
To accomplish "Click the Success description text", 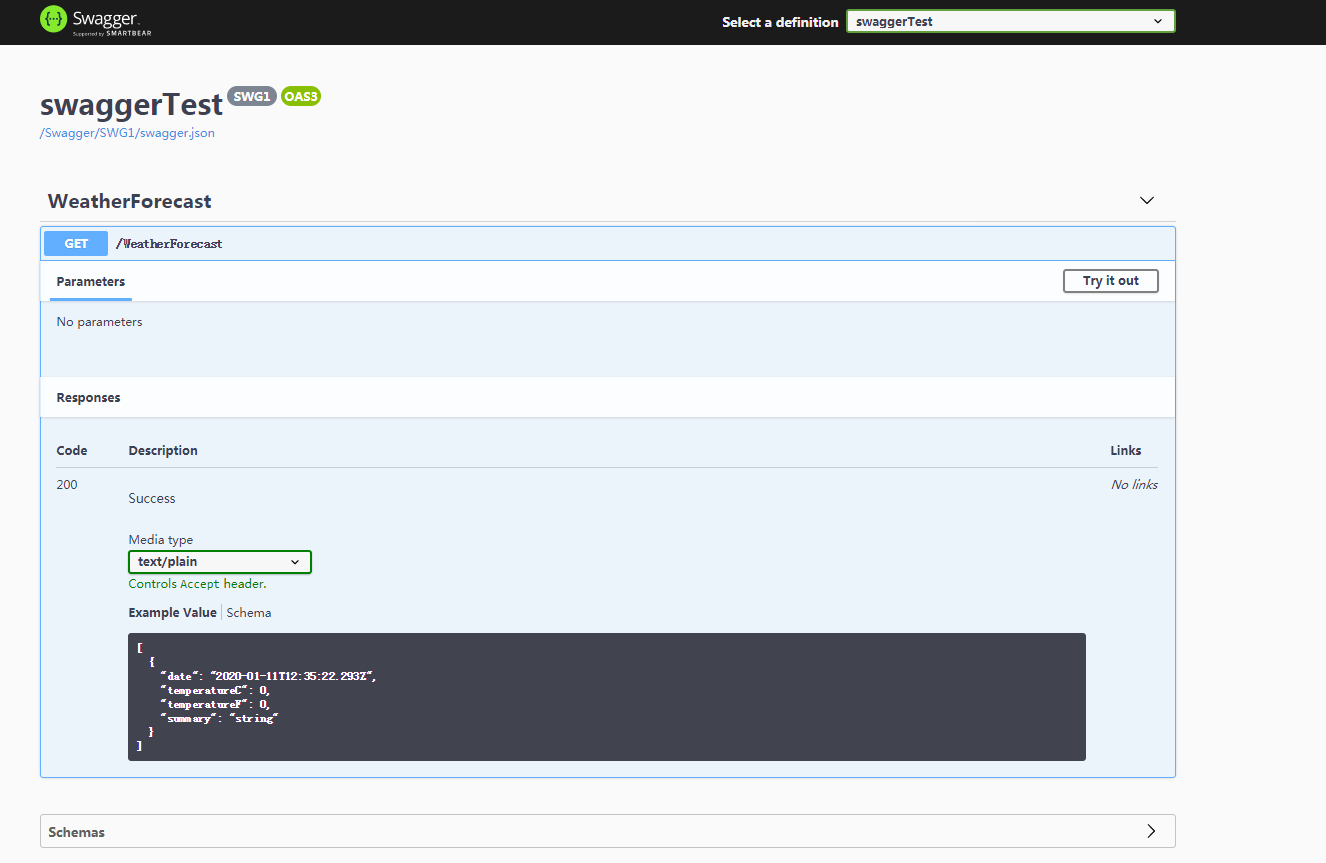I will pos(152,499).
